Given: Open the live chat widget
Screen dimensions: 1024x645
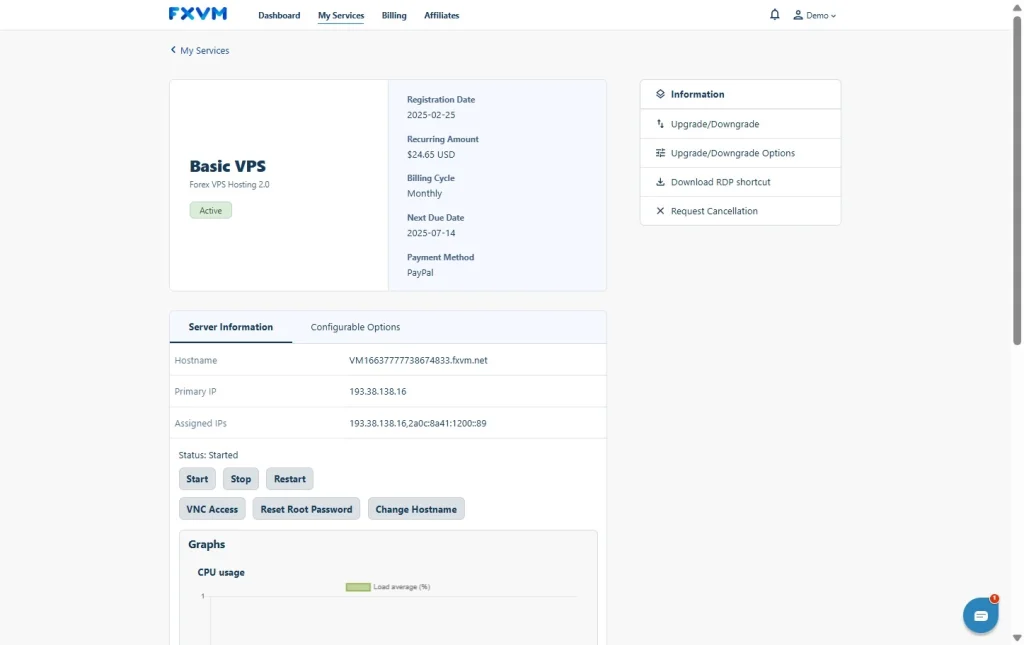Looking at the screenshot, I should [x=980, y=615].
